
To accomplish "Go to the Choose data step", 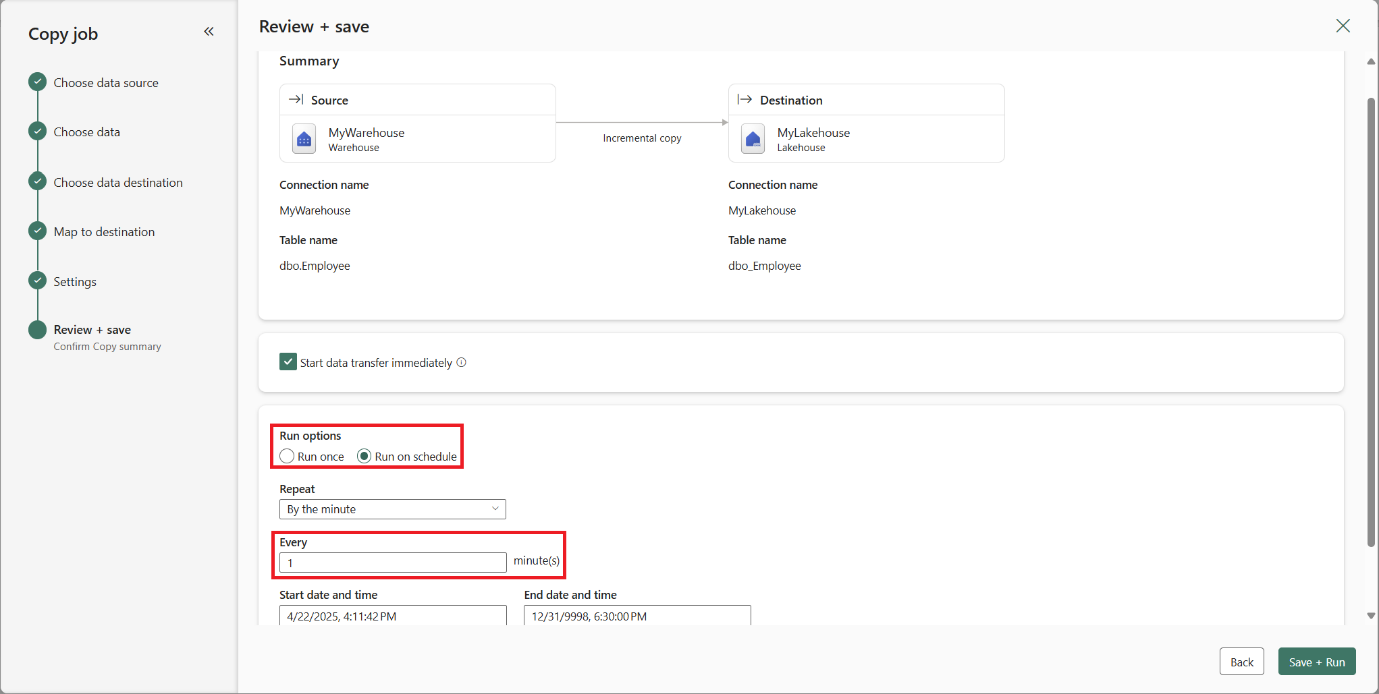I will 87,132.
